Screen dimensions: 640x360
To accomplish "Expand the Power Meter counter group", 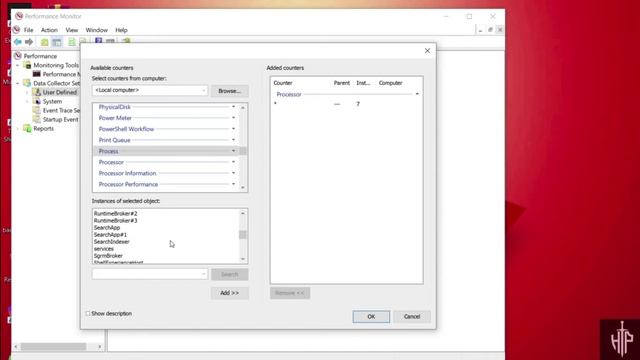I will click(233, 118).
